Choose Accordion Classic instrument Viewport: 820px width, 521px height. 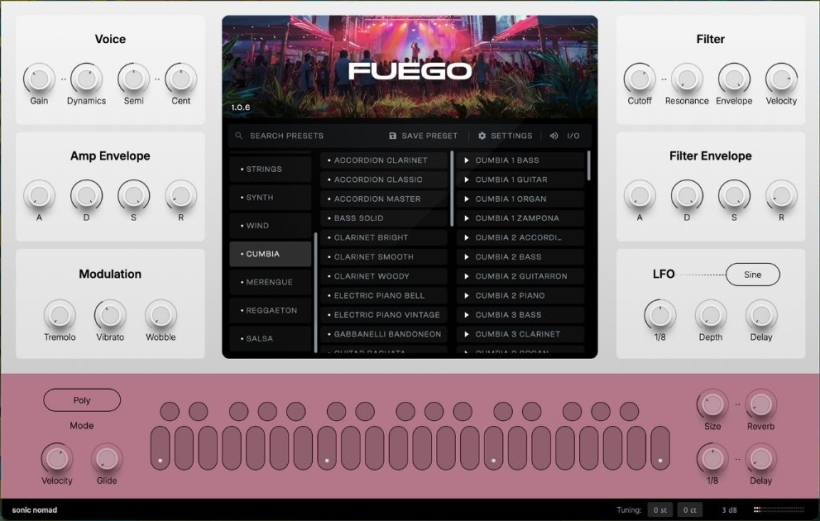coord(384,179)
